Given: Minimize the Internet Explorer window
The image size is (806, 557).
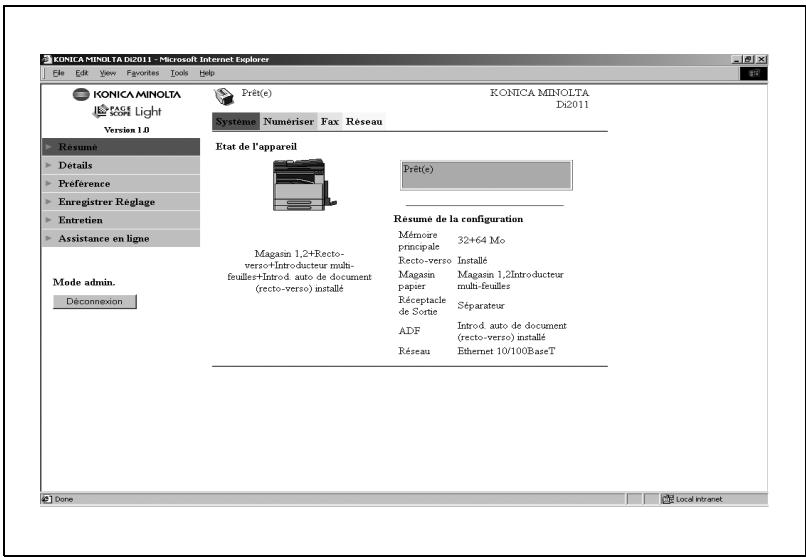Looking at the screenshot, I should pos(737,60).
